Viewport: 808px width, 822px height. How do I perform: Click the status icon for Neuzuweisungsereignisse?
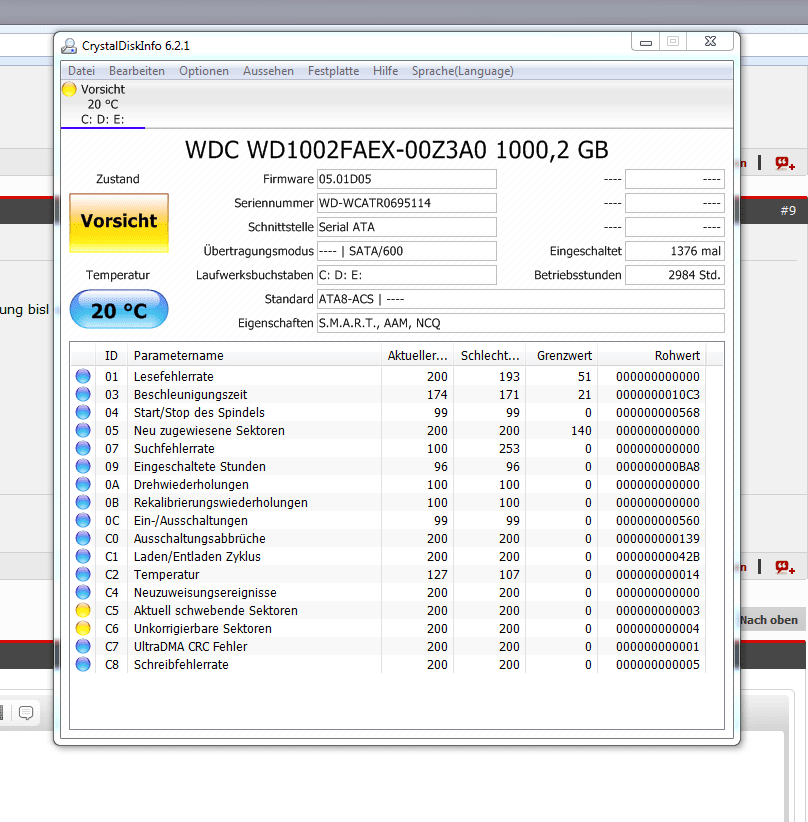click(83, 592)
